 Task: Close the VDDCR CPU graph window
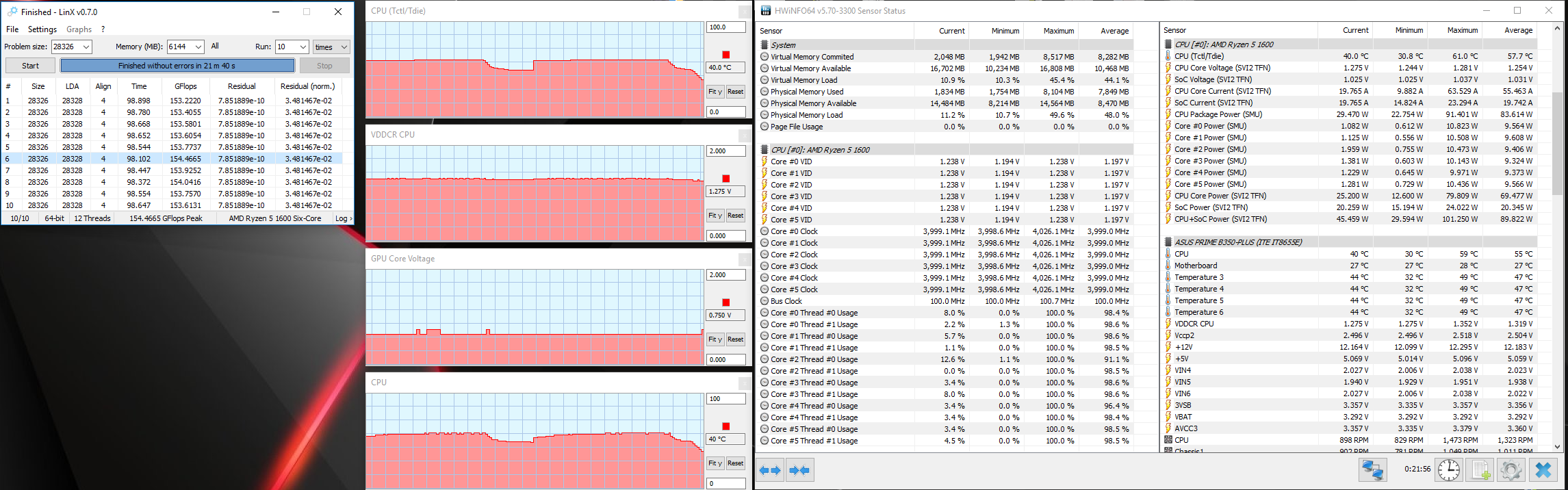tap(744, 136)
